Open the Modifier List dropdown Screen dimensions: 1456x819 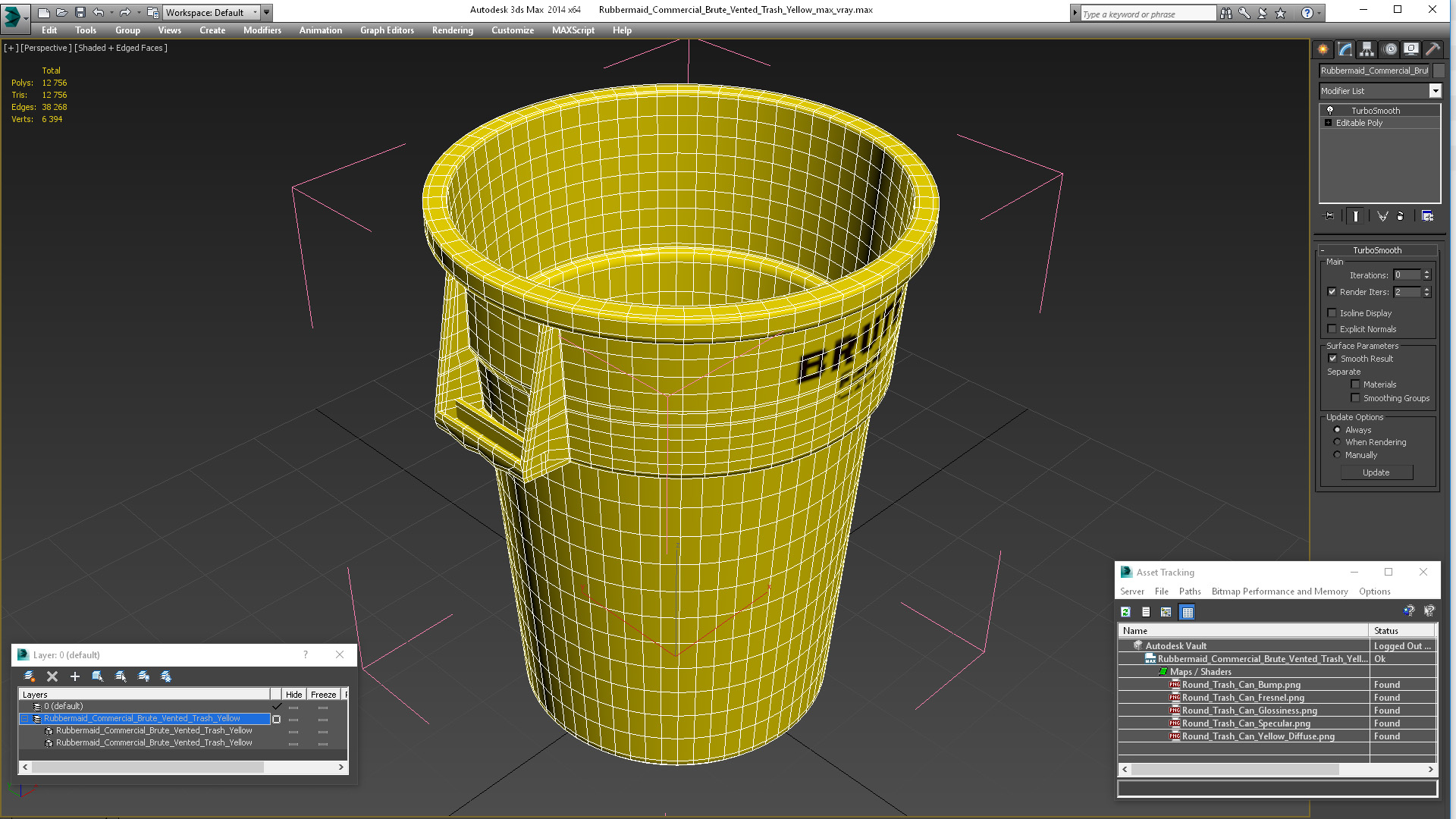tap(1435, 91)
